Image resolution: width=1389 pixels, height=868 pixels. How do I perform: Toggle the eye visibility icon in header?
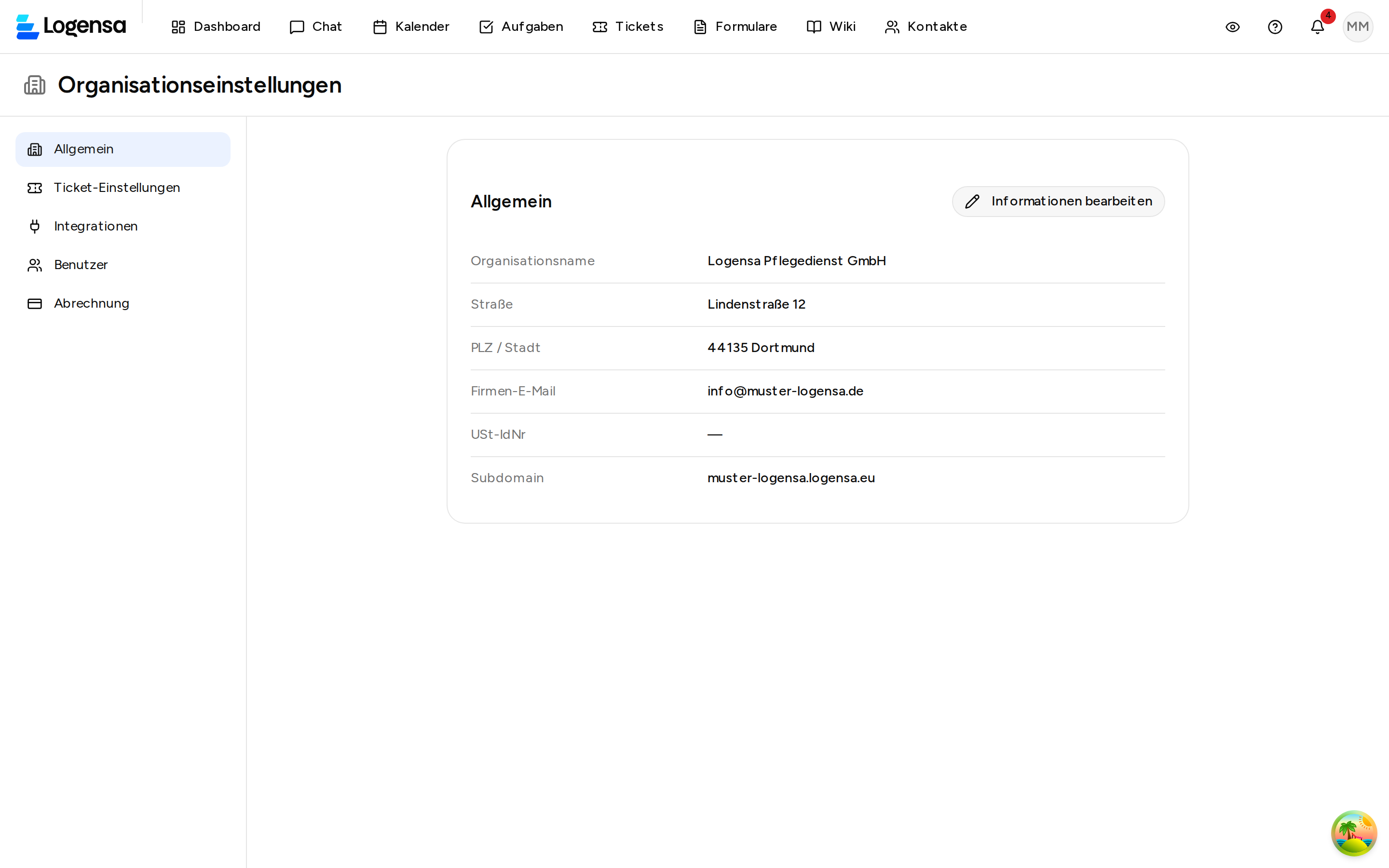1232,27
